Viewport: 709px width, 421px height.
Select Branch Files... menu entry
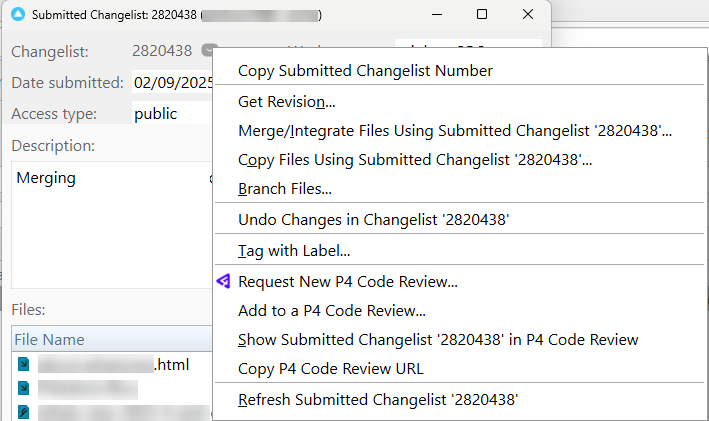(284, 188)
